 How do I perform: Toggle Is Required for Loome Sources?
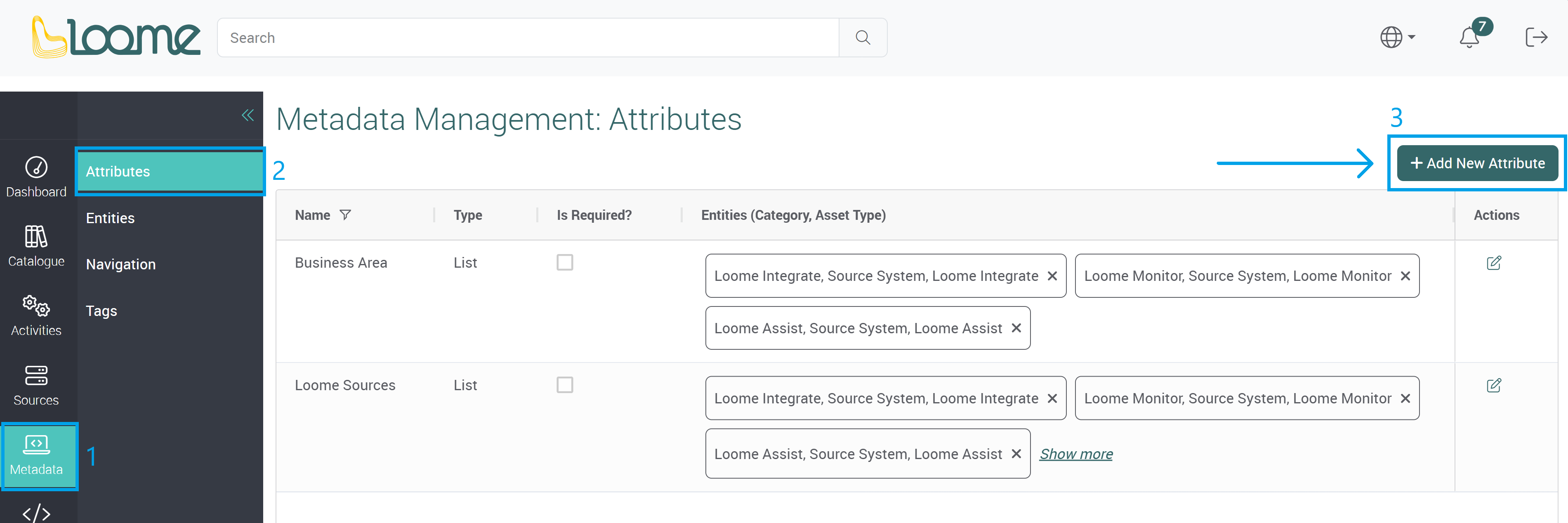(x=564, y=385)
